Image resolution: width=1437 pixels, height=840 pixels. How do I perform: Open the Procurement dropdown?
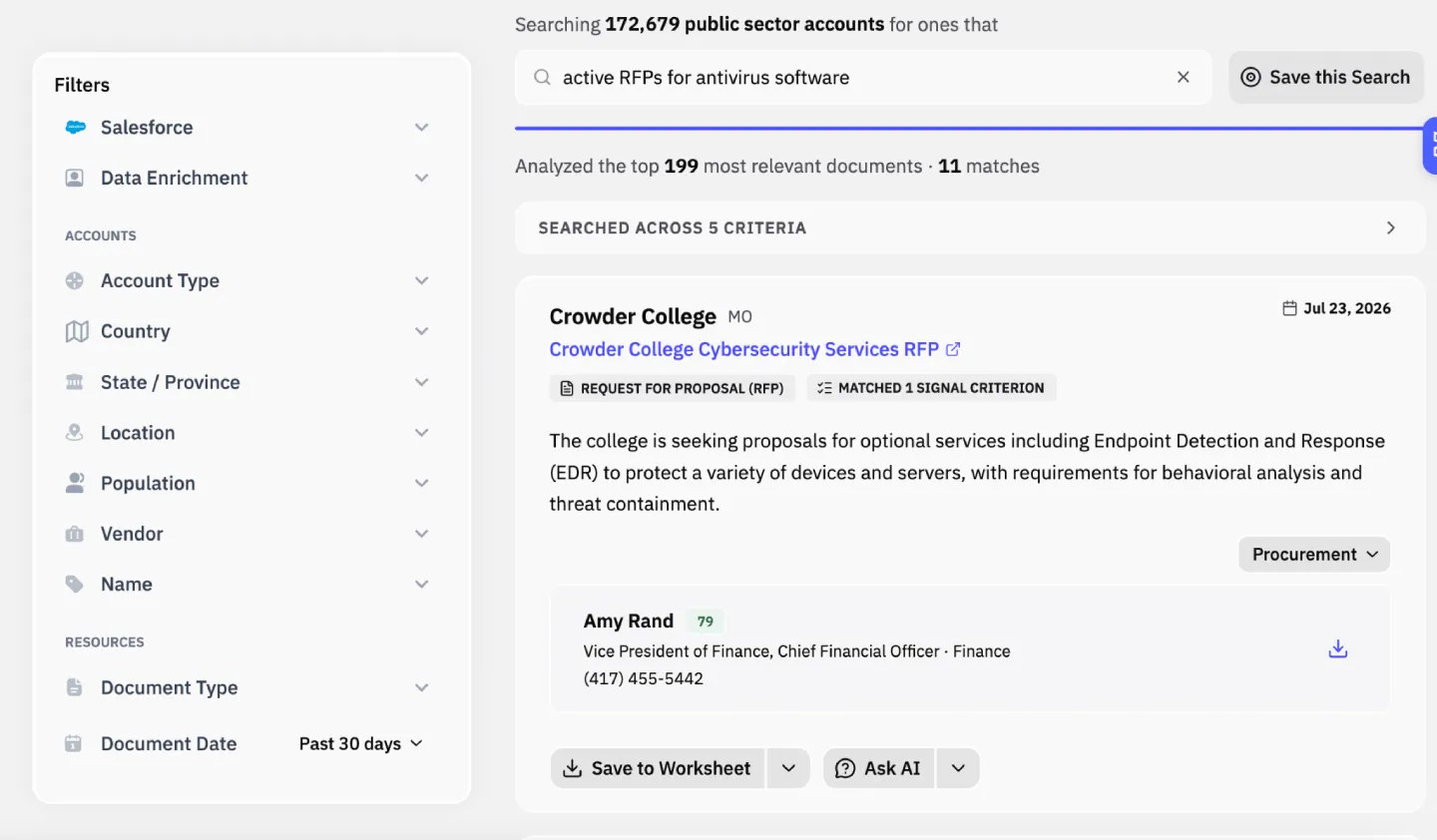point(1314,555)
